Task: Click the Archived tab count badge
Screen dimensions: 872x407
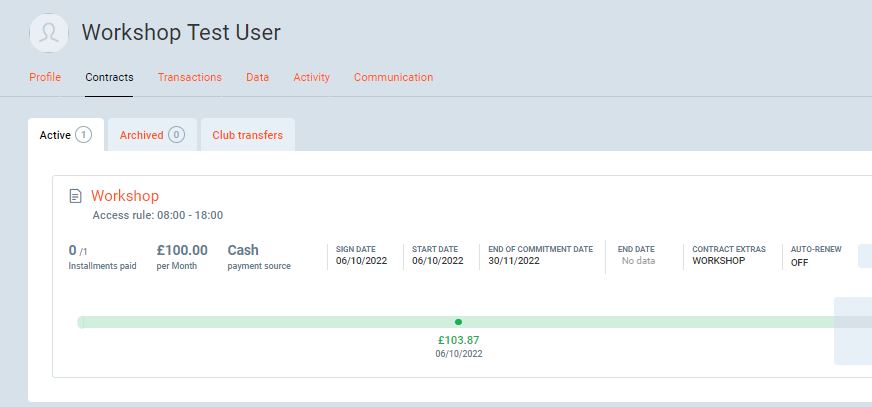Action: coord(176,135)
